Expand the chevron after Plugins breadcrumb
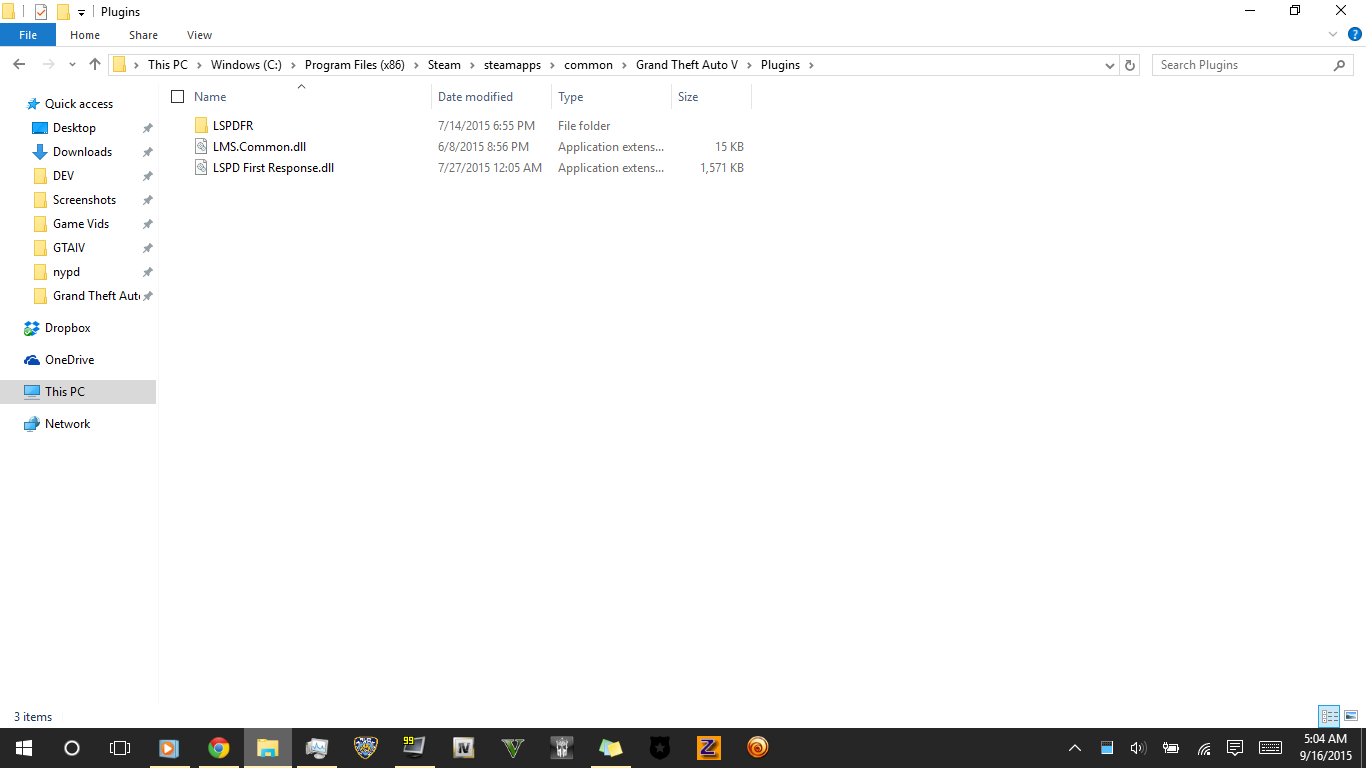Screen dimensions: 1366x768 [811, 65]
